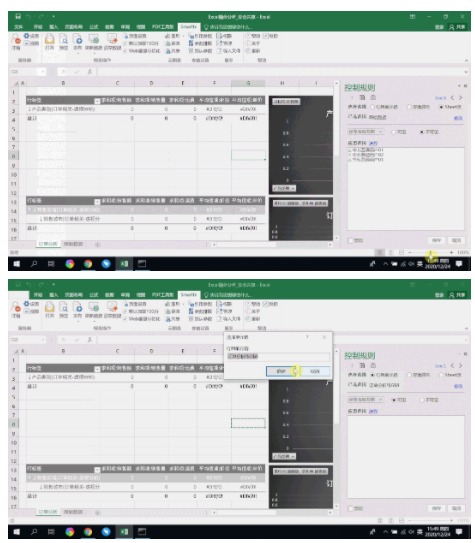Select middle scope radio in top 控制规则 panel
The image size is (475, 543).
point(409,107)
